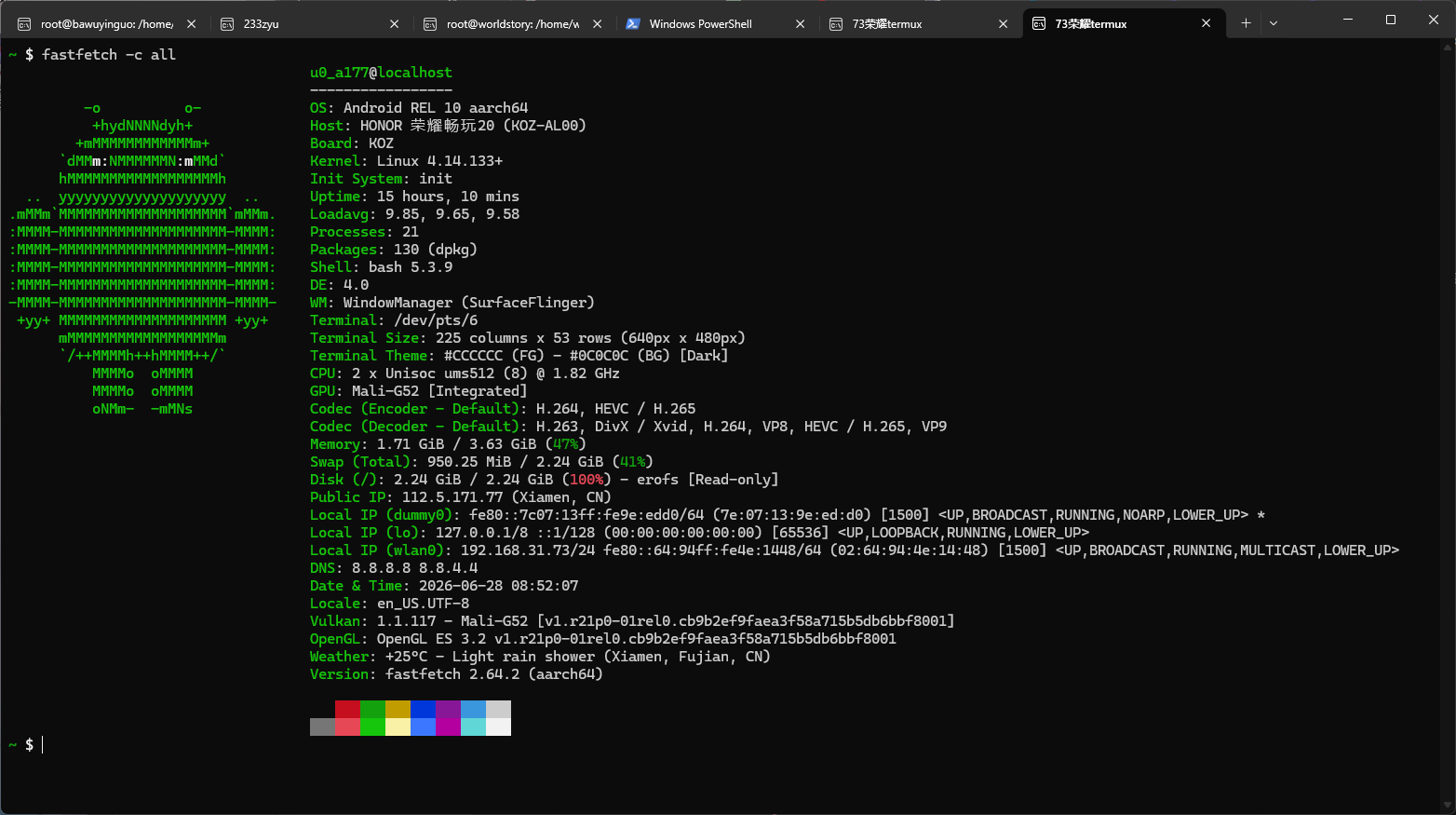Click the 'DE: 4.0' line
Viewport: 1456px width, 815px height.
[x=339, y=285]
